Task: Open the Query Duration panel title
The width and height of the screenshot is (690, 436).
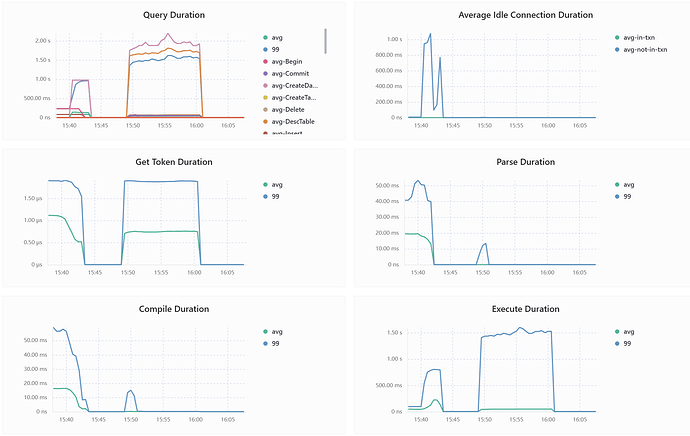Action: point(174,15)
